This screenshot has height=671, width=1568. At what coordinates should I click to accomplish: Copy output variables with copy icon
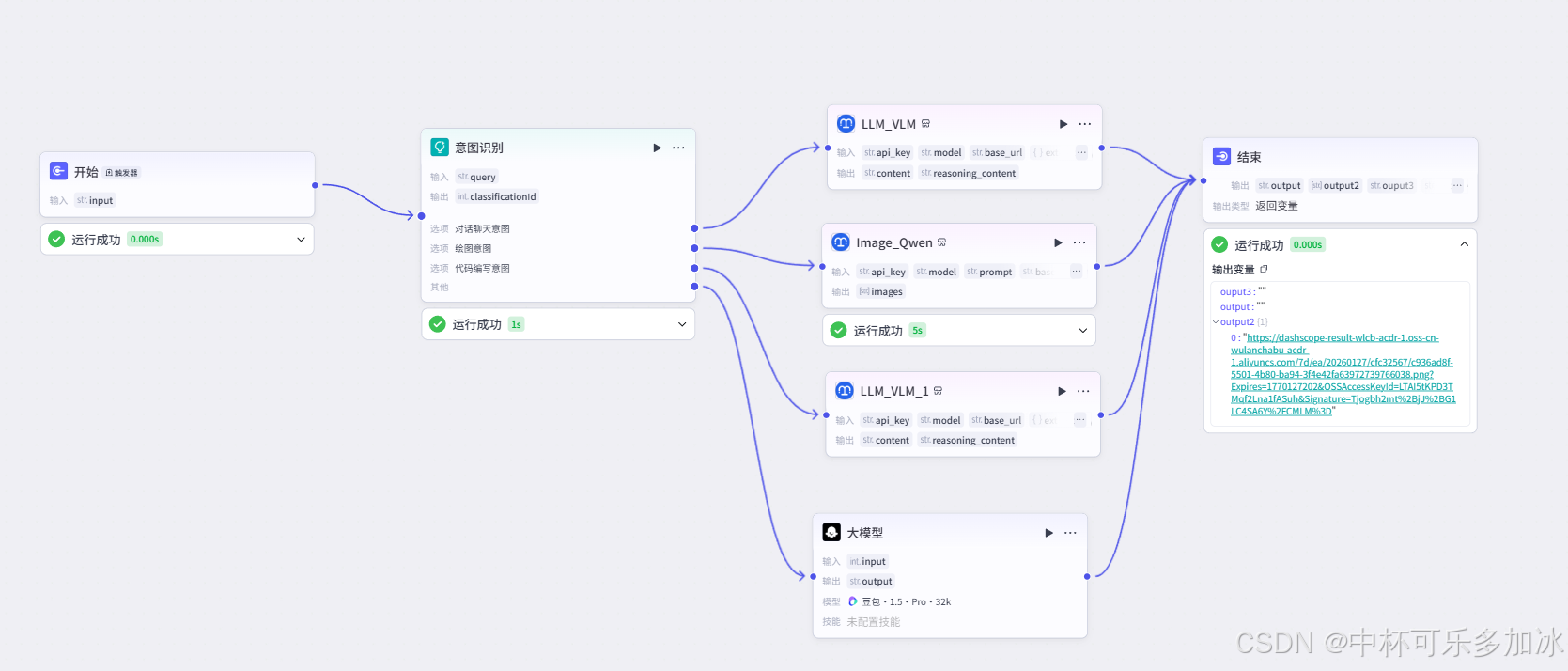1264,269
